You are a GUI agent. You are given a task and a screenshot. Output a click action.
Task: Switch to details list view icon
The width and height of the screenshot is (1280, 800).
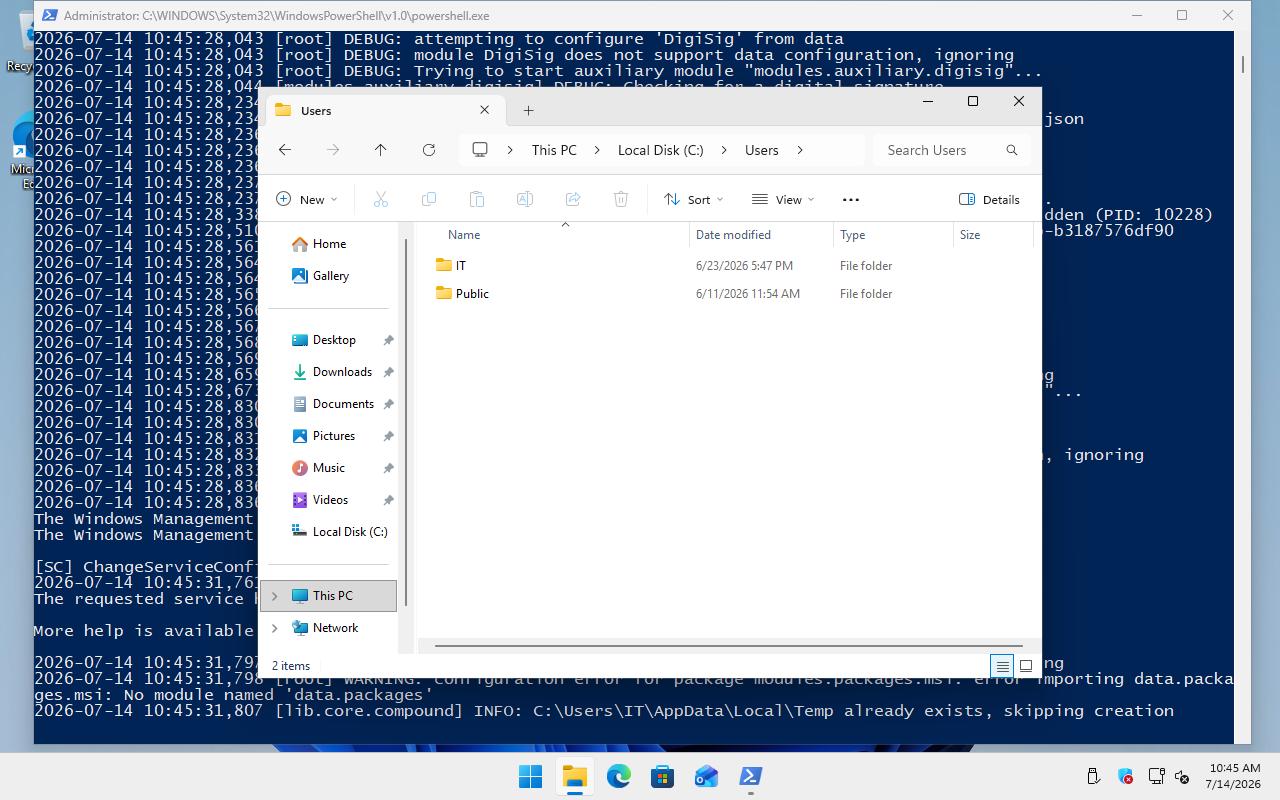pyautogui.click(x=1002, y=666)
